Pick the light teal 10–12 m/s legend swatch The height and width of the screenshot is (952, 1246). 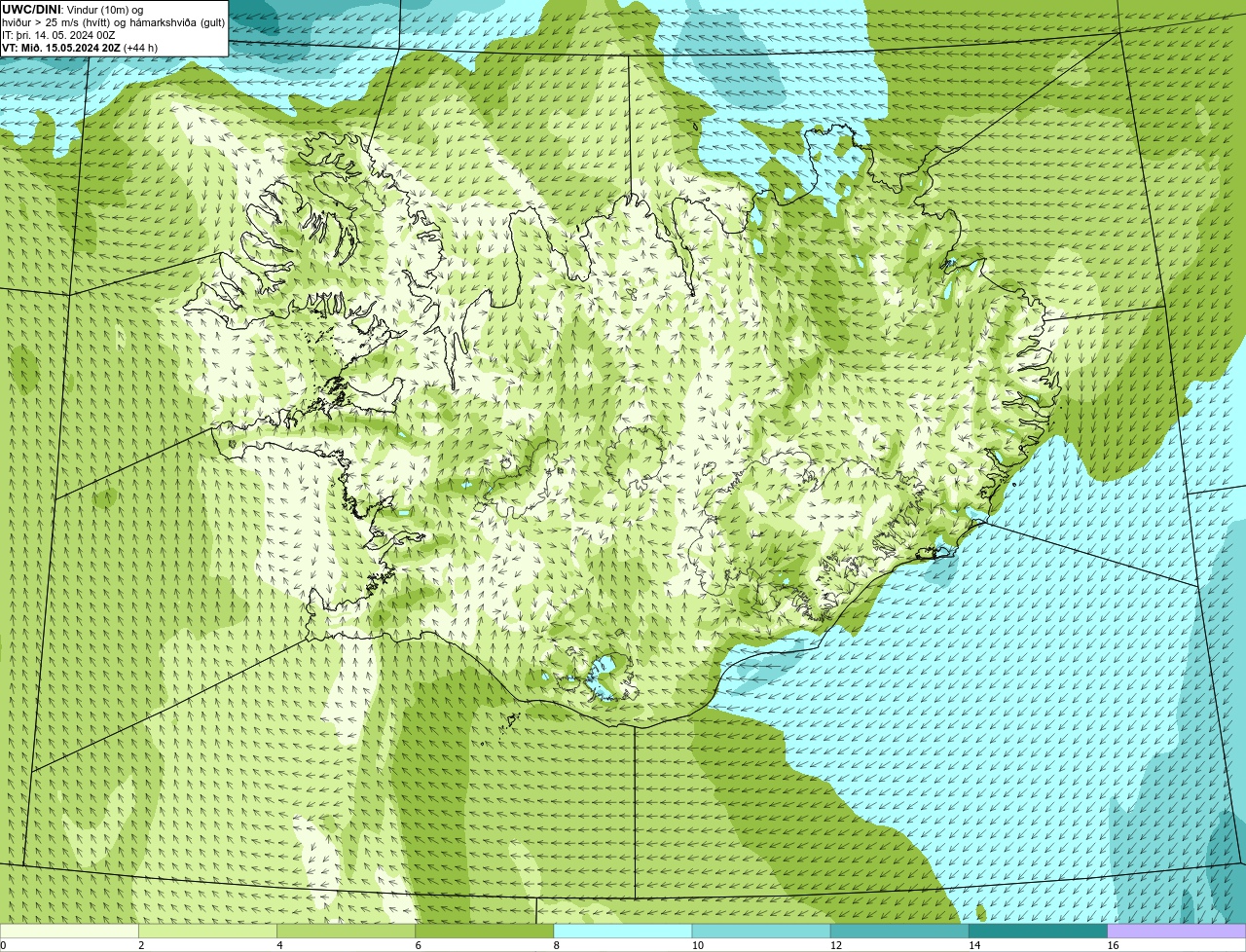tap(761, 931)
